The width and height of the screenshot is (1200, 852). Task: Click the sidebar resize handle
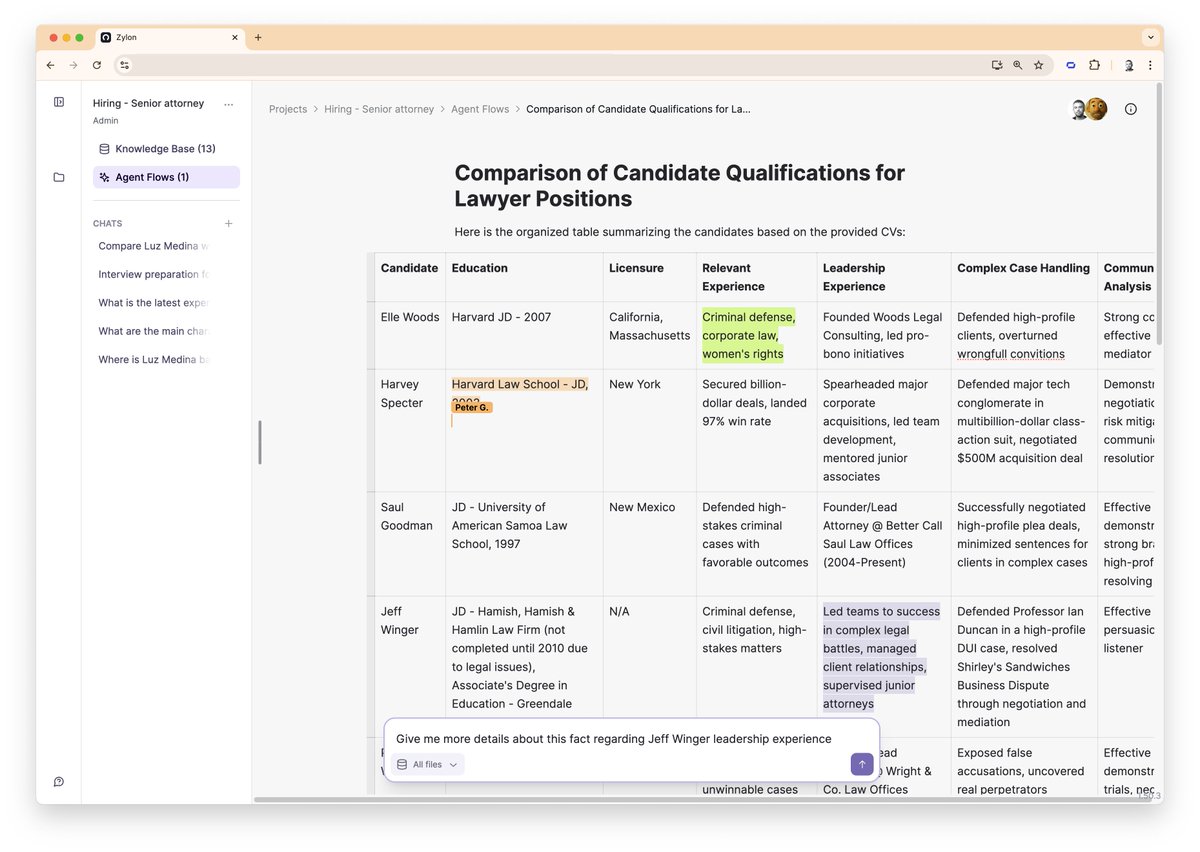click(260, 442)
